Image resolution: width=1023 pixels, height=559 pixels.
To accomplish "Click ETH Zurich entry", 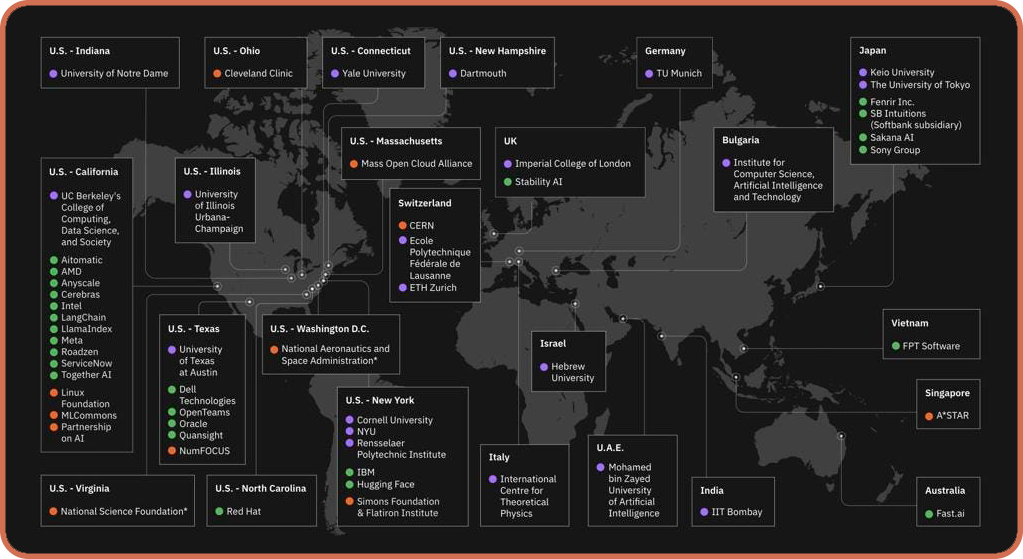I will click(x=433, y=288).
